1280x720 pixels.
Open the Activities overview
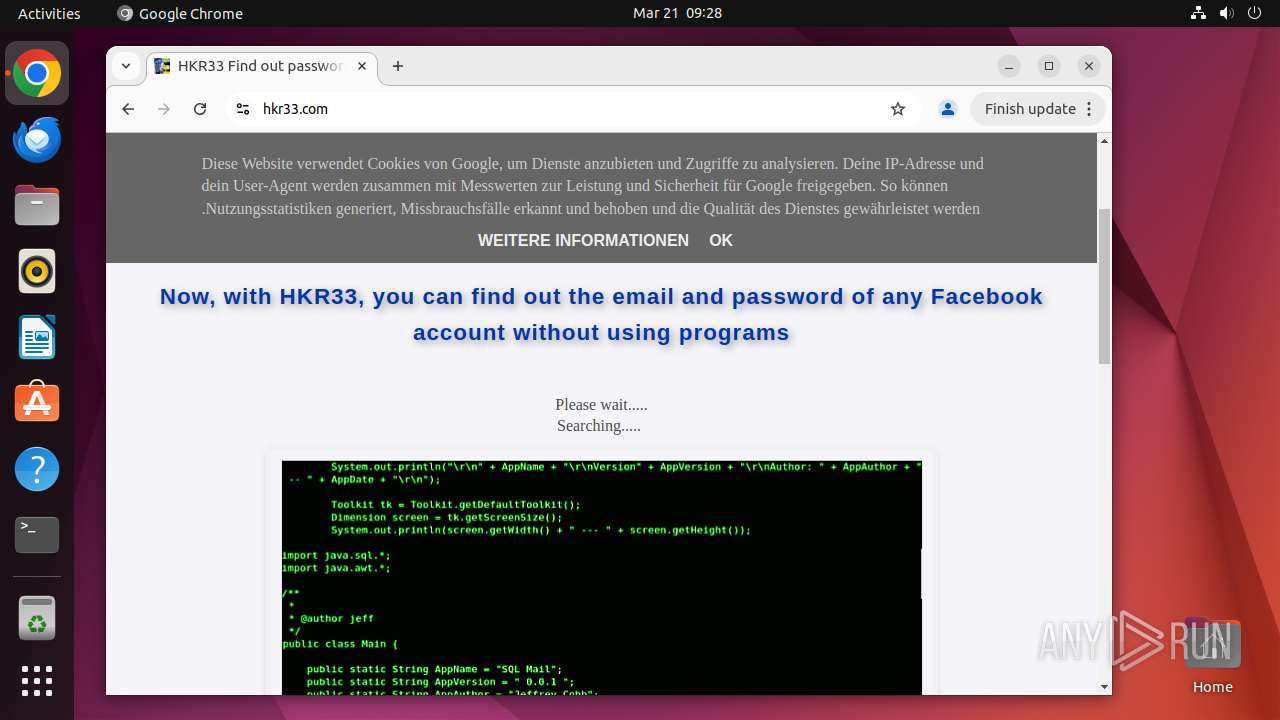coord(49,13)
